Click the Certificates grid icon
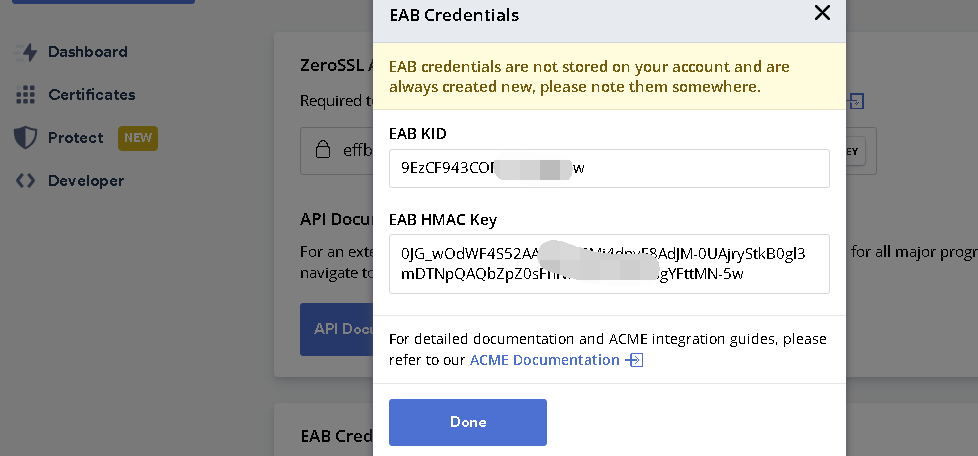 26,95
